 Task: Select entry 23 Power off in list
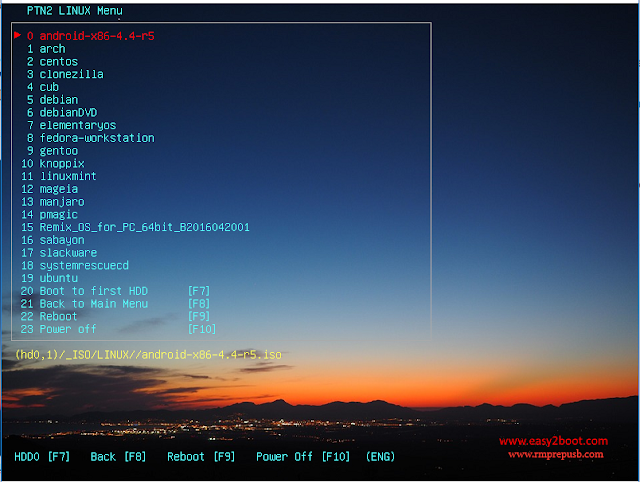(x=118, y=329)
